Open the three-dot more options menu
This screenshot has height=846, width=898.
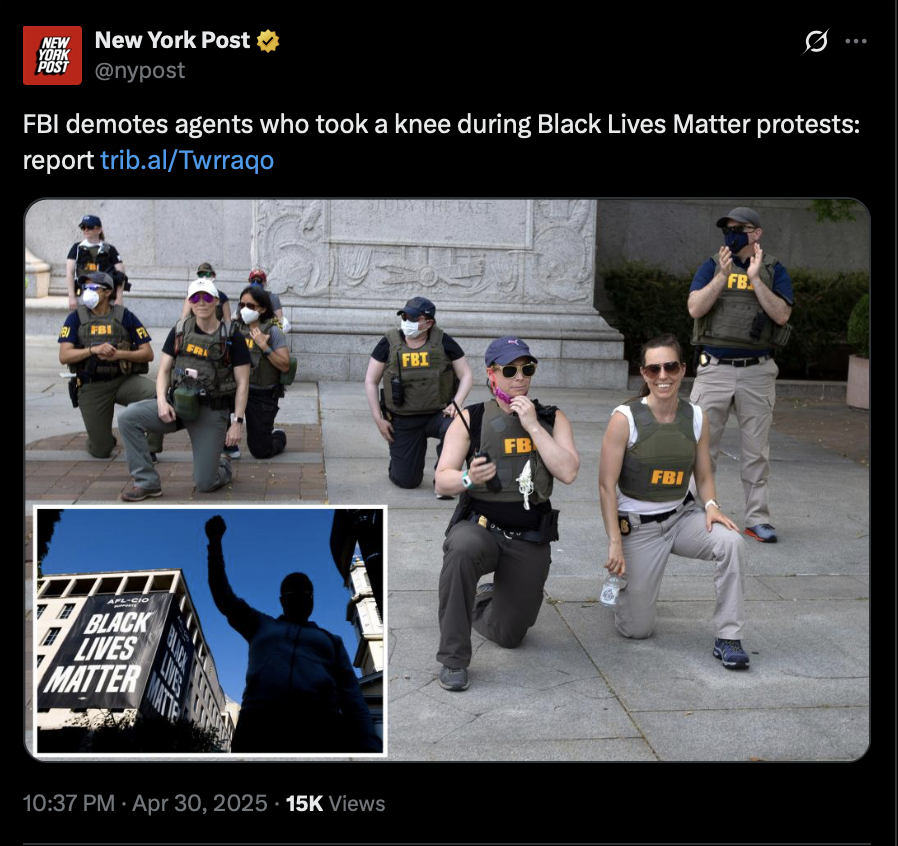point(856,41)
